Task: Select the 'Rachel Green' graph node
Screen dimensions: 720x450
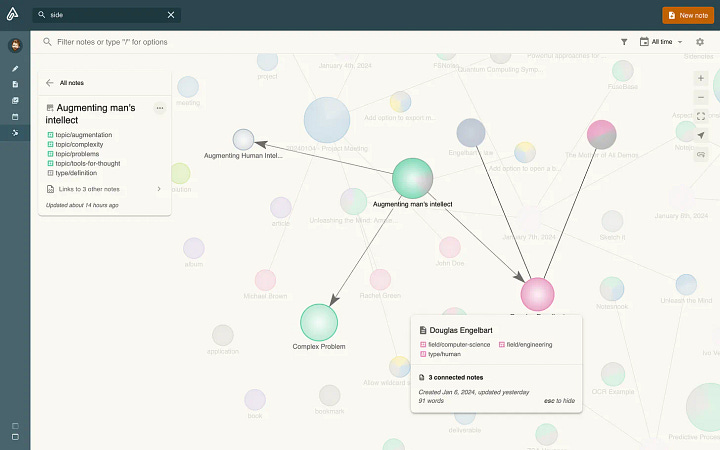Action: (x=380, y=280)
